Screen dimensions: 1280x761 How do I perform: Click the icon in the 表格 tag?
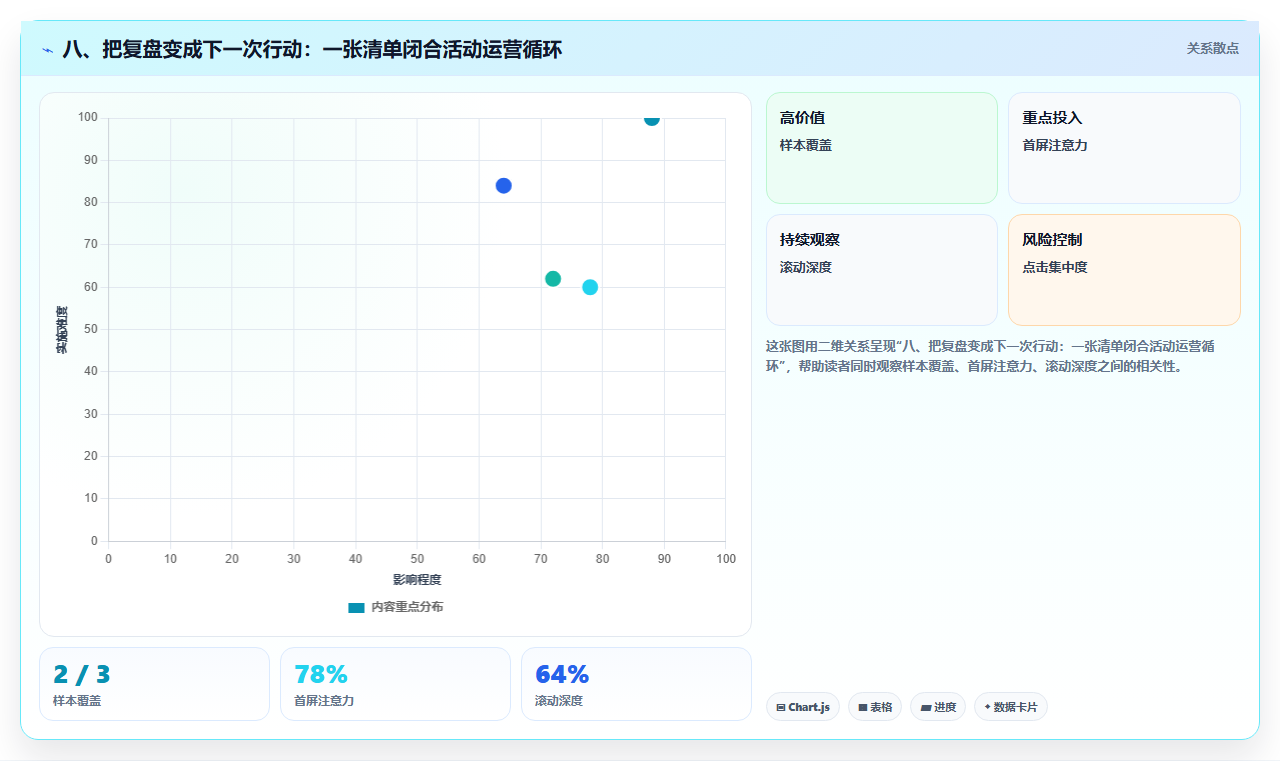tap(863, 707)
